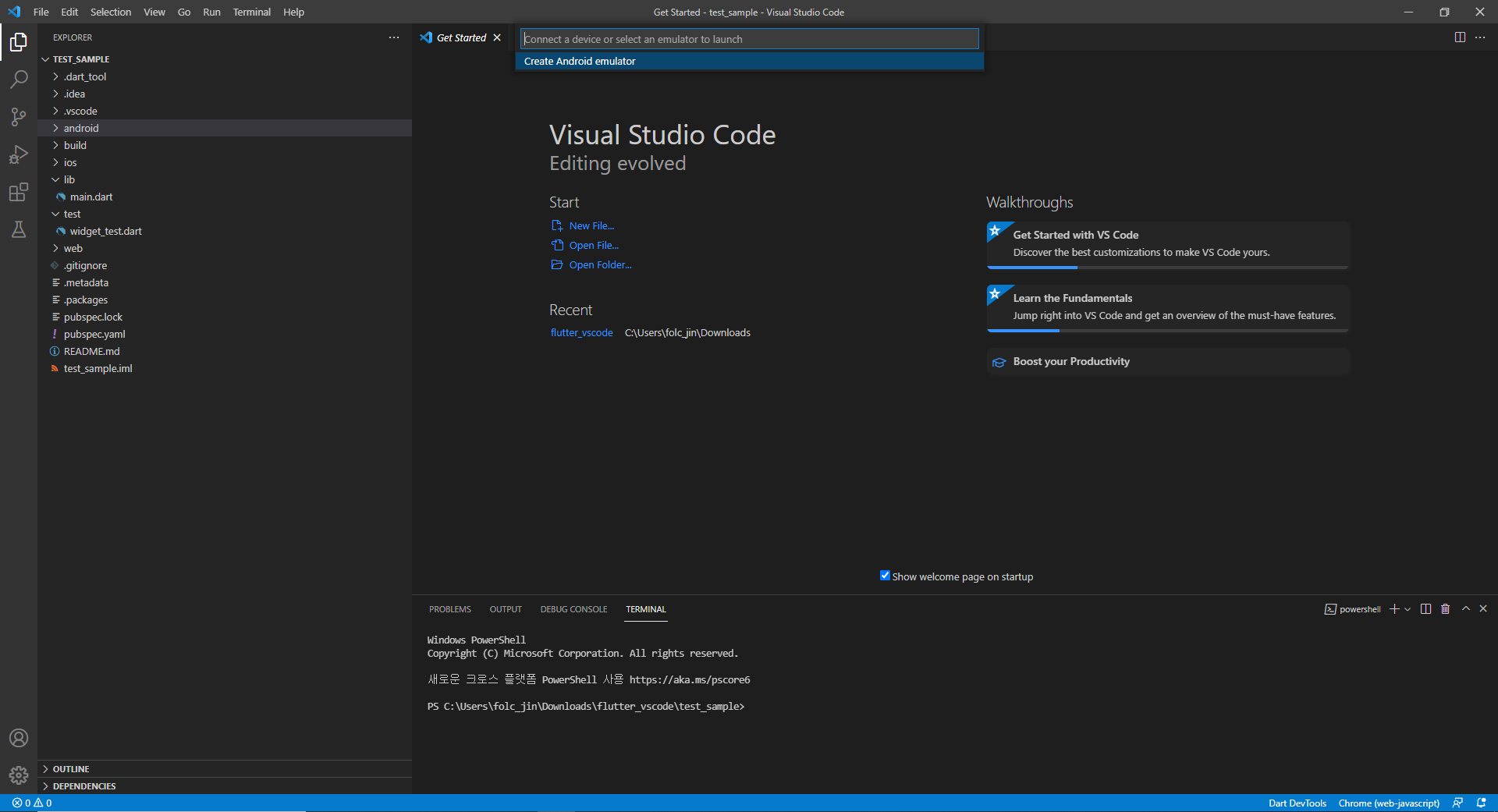Open the File menu
The image size is (1498, 812).
pyautogui.click(x=41, y=12)
